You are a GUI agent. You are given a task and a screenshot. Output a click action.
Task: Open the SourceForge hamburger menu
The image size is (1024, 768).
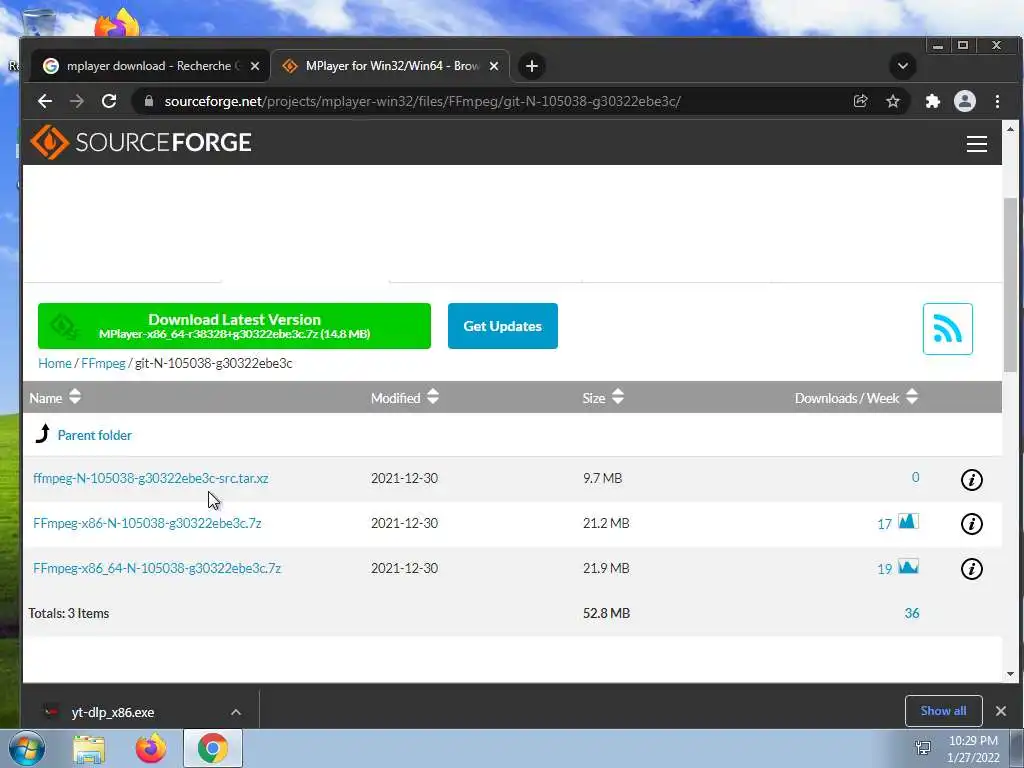(976, 144)
